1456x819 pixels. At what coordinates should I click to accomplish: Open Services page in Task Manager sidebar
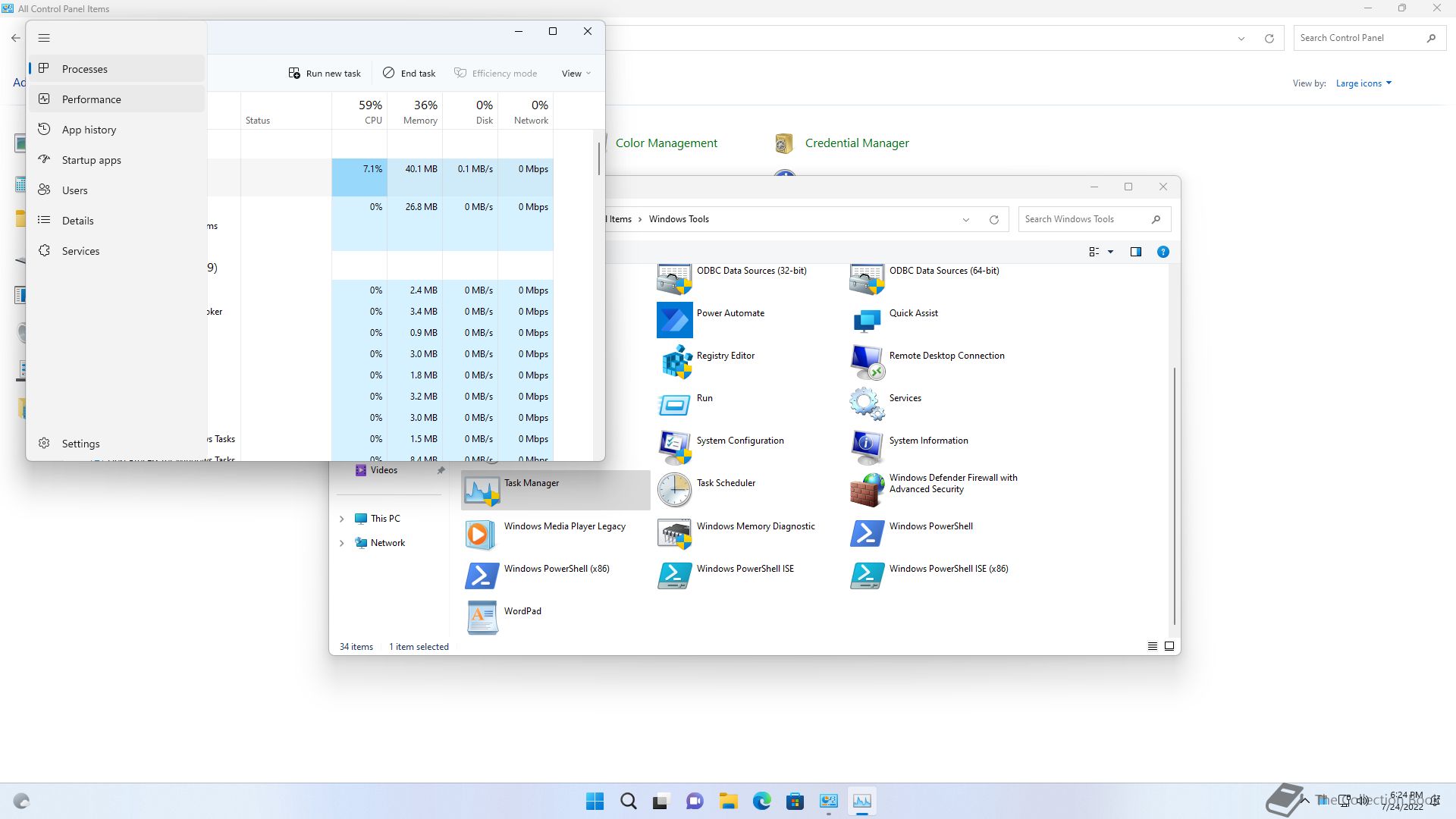tap(117, 251)
